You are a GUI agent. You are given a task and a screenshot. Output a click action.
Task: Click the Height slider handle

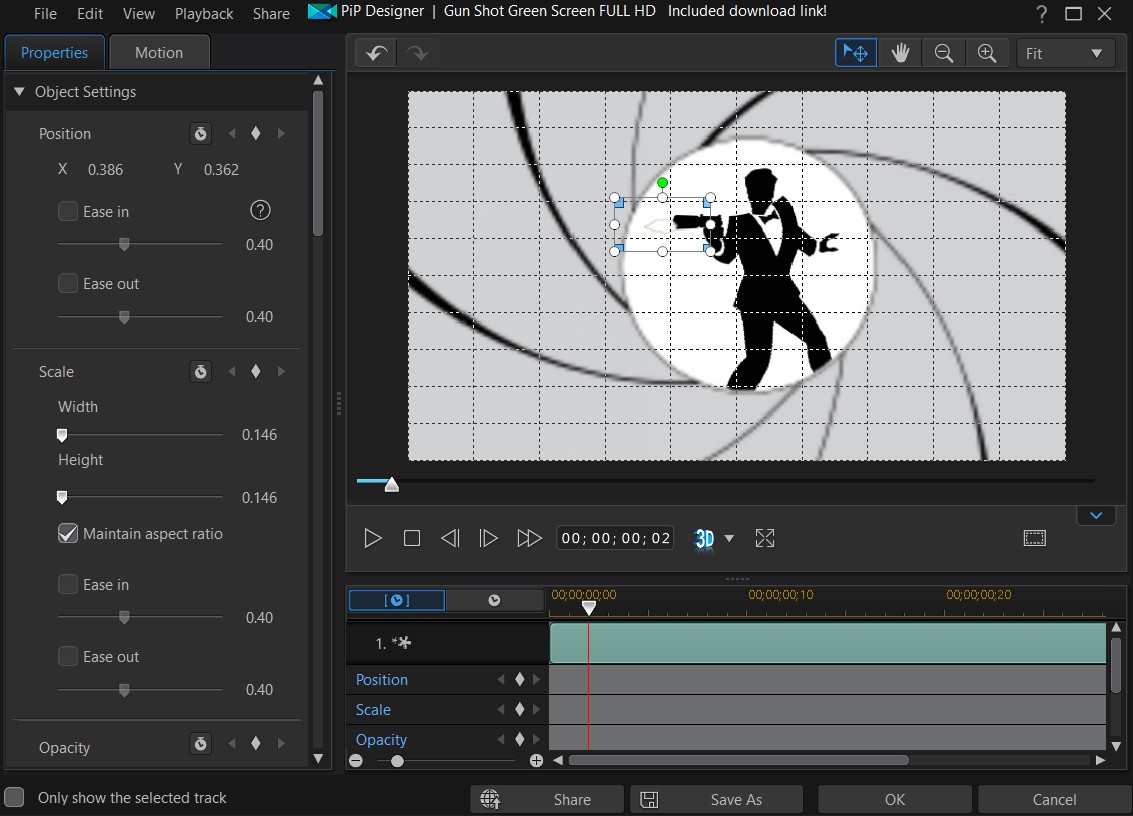(x=62, y=497)
